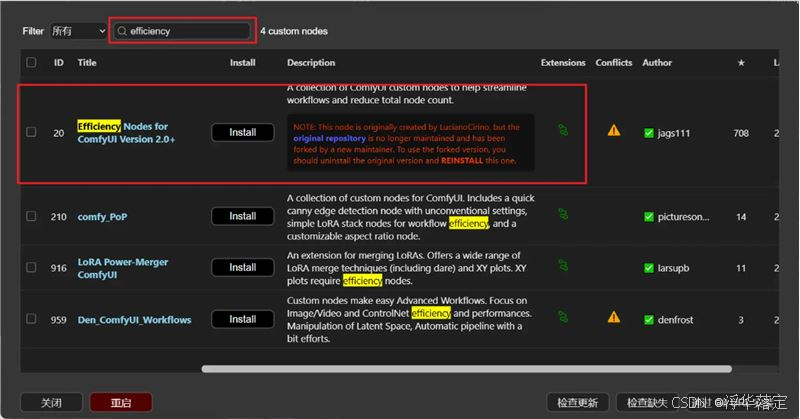Check the comfy_PoP row checkbox

[31, 216]
